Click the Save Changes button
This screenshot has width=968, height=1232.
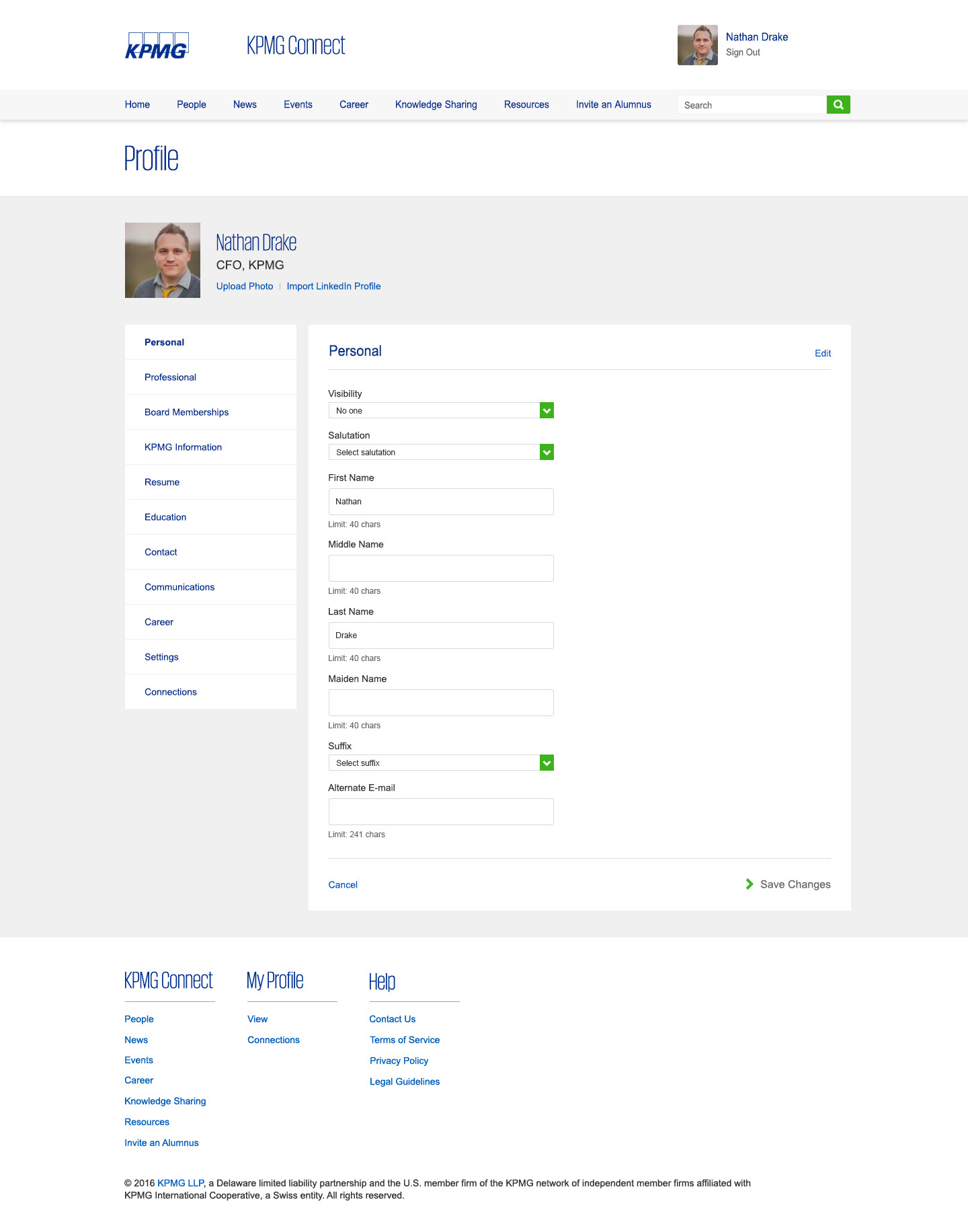(788, 884)
